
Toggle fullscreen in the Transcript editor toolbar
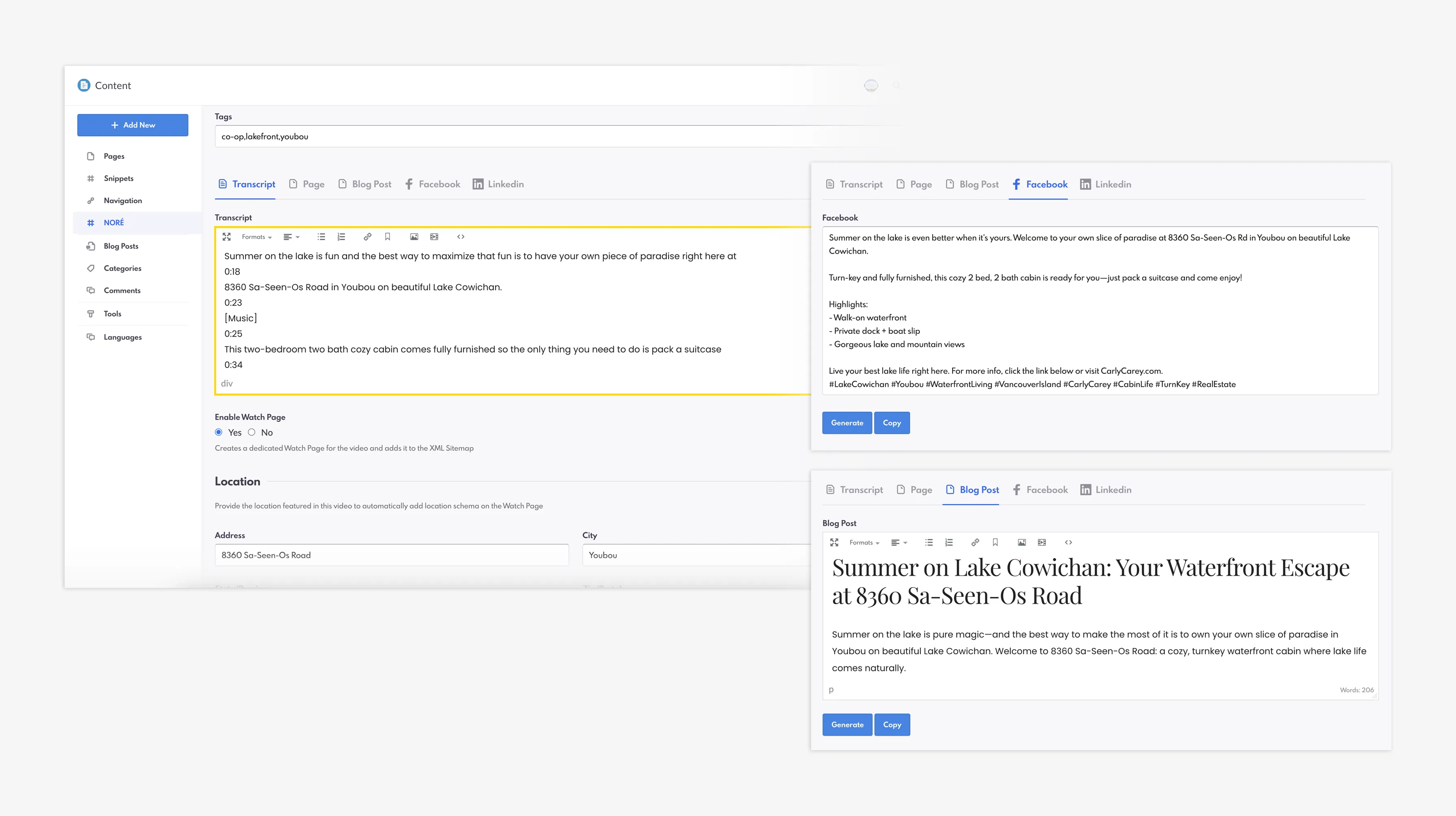tap(227, 237)
